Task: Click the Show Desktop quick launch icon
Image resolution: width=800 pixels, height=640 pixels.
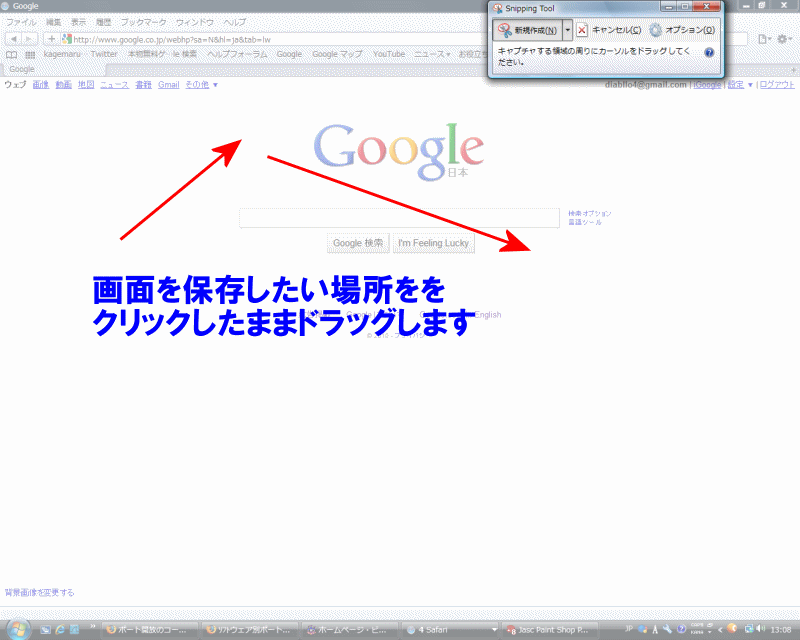Action: [x=45, y=630]
